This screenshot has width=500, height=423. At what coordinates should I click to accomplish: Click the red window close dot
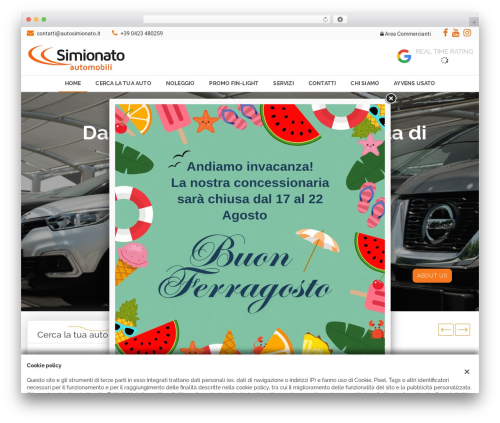pos(29,19)
